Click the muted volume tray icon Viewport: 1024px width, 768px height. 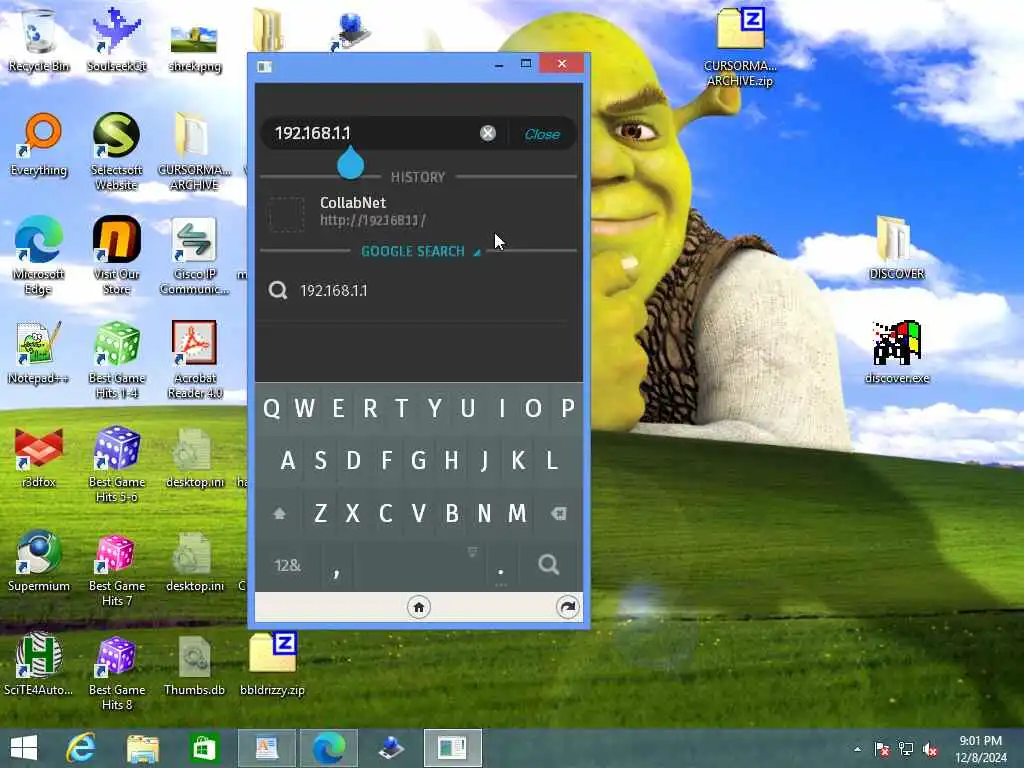929,749
